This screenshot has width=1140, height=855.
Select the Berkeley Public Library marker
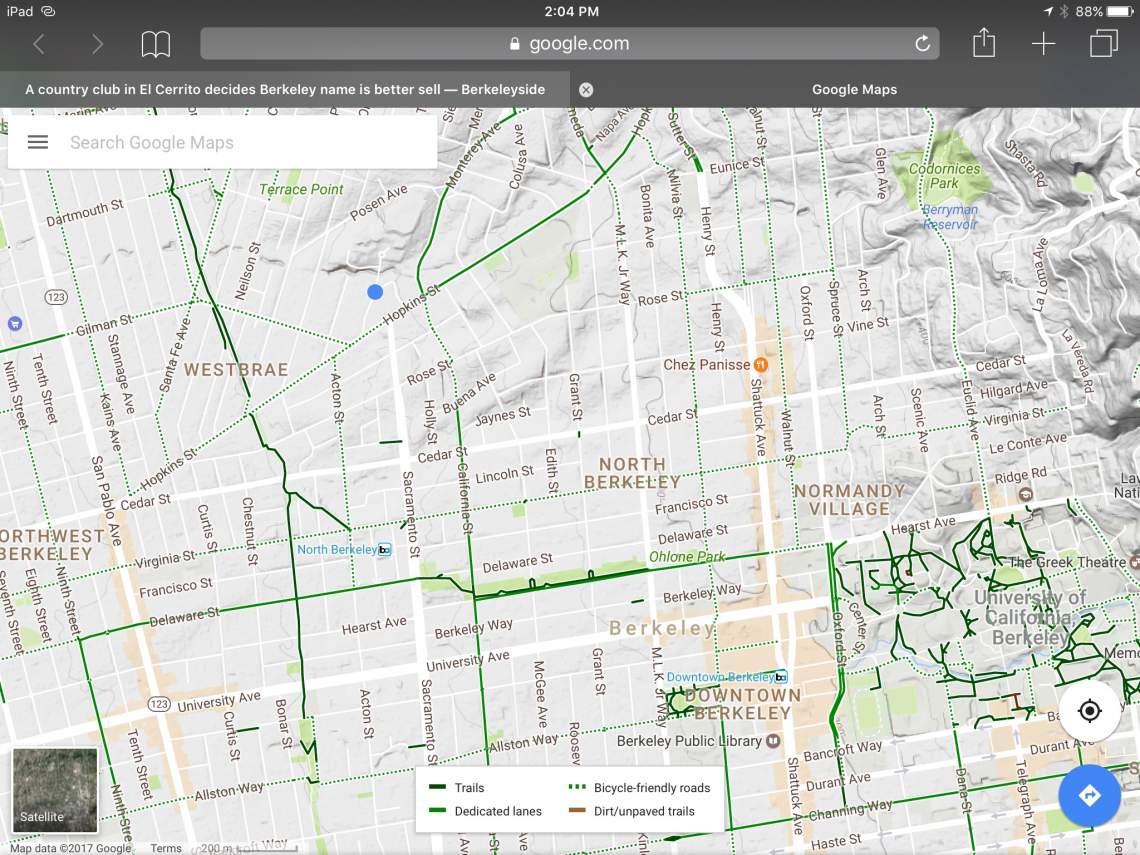[774, 741]
